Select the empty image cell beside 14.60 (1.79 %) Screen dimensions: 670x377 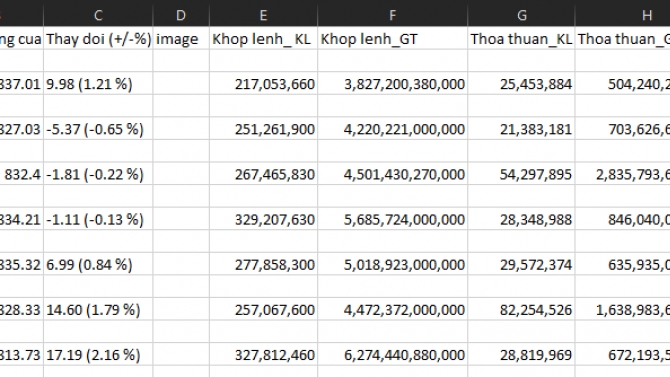click(x=181, y=309)
